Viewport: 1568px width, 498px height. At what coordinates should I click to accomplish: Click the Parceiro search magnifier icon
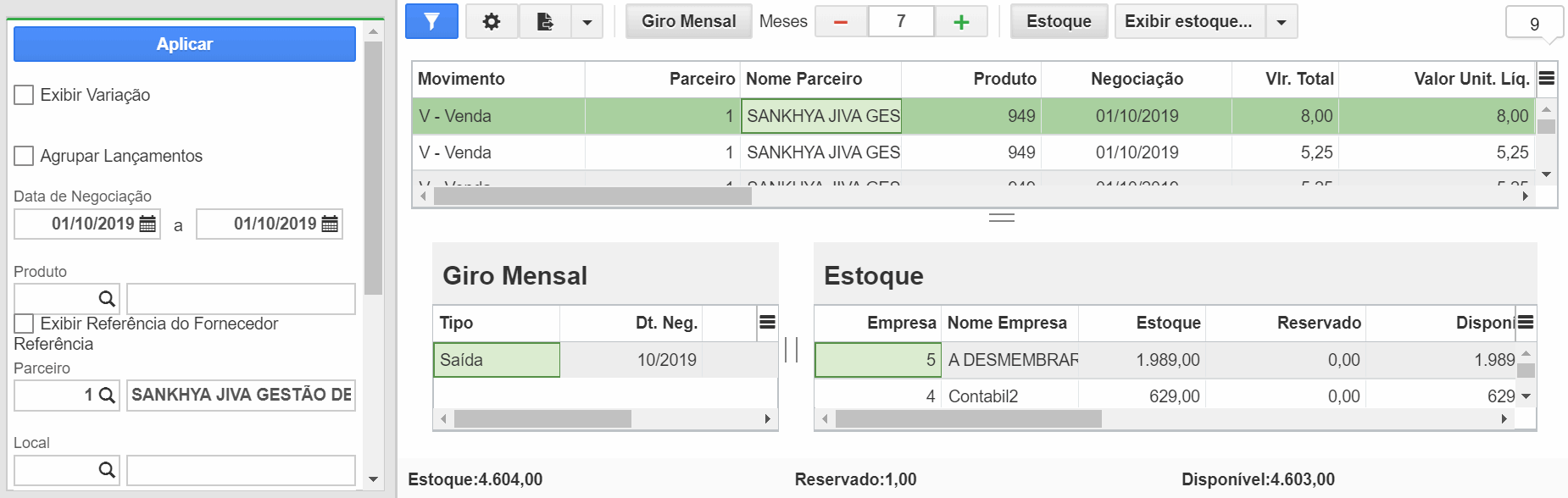tap(107, 395)
